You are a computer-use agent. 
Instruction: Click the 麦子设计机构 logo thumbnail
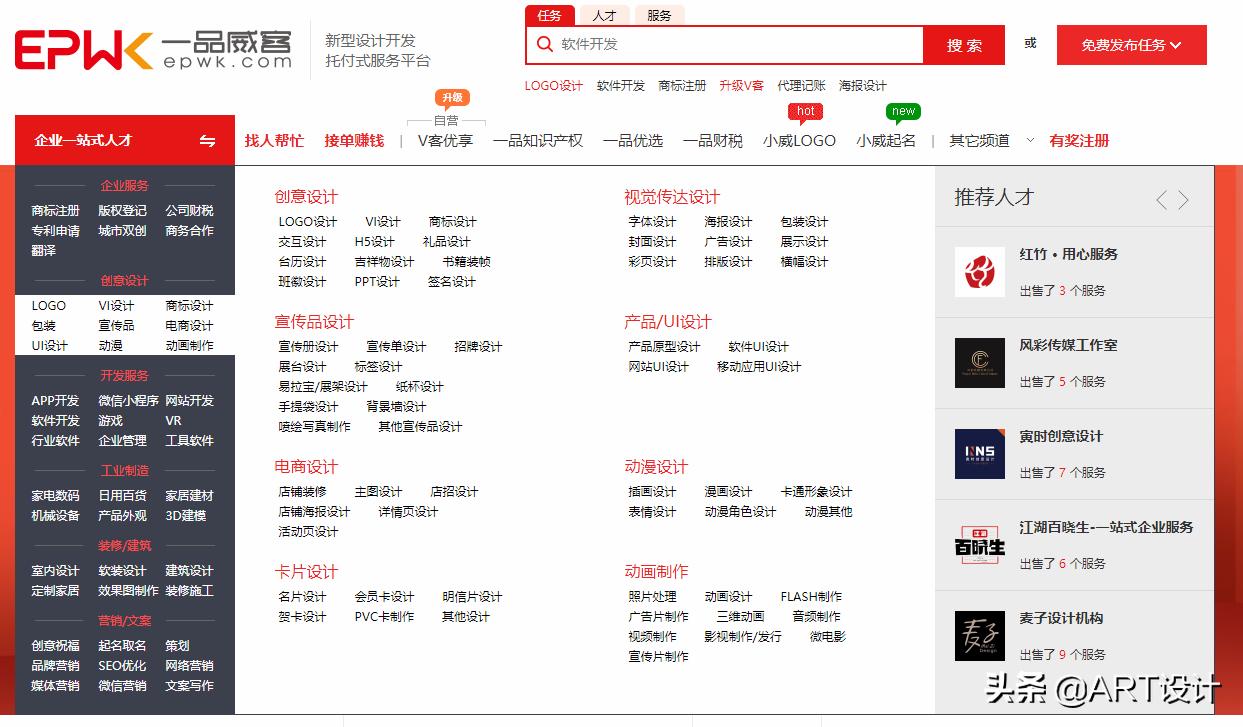tap(979, 635)
